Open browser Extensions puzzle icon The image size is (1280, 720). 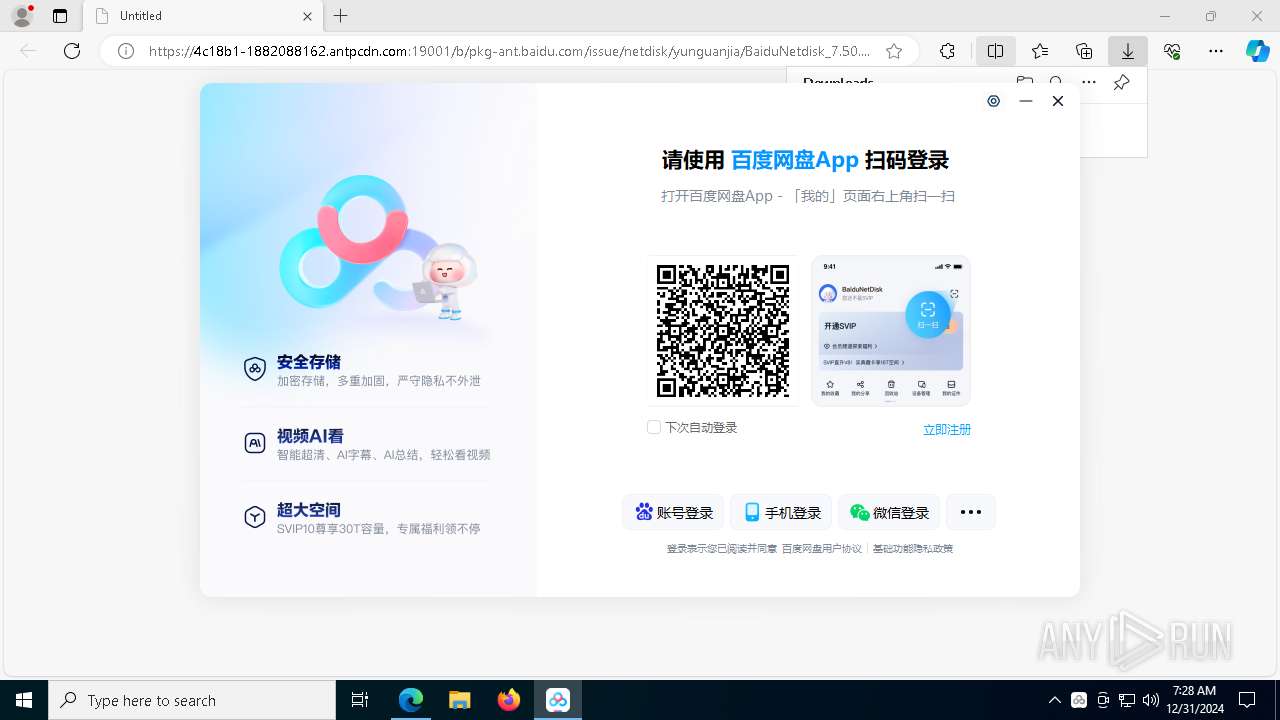(947, 51)
